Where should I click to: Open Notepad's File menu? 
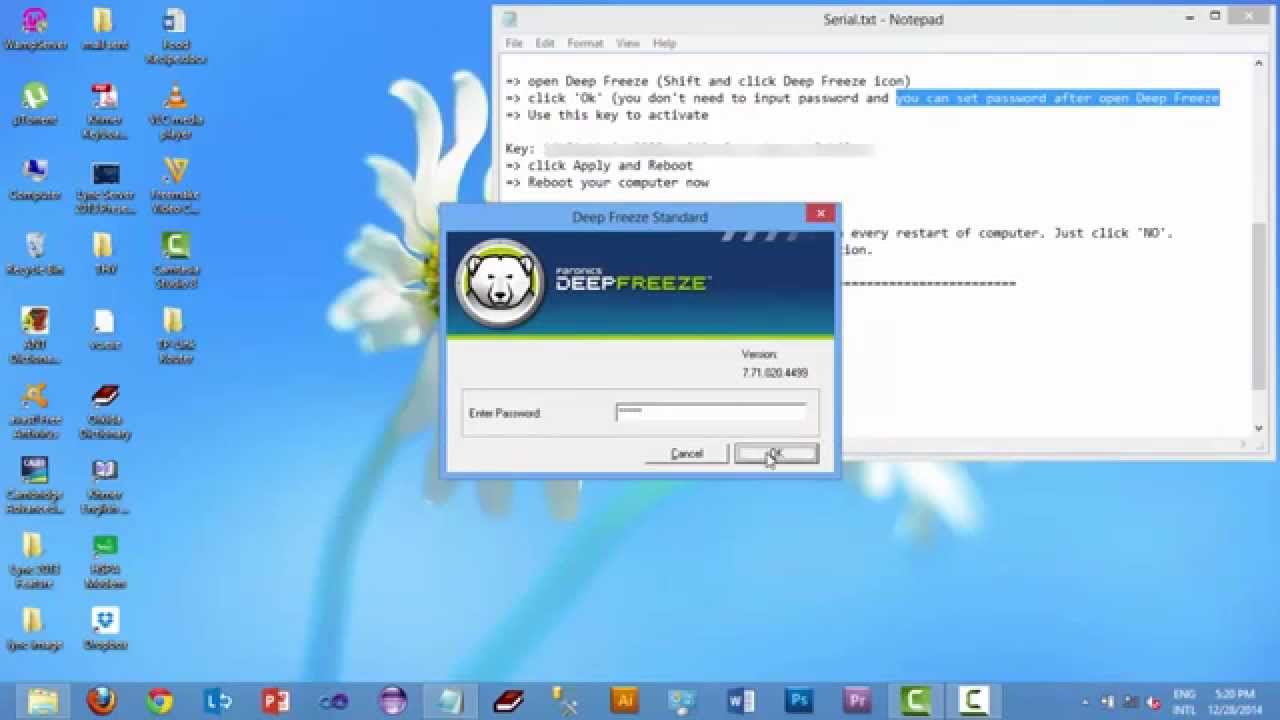pos(514,43)
